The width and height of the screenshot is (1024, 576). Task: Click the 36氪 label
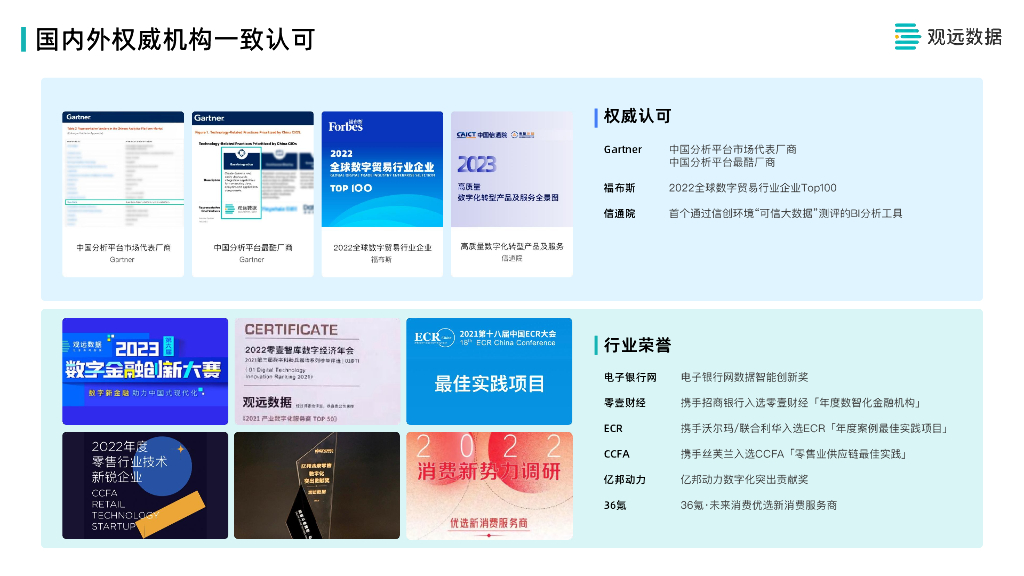pyautogui.click(x=615, y=505)
